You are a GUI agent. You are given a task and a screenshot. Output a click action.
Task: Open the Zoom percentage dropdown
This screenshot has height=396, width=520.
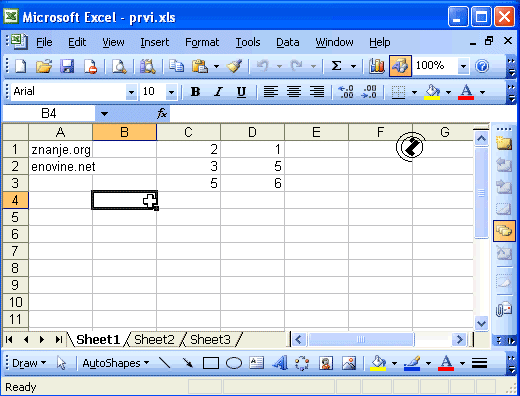pyautogui.click(x=463, y=66)
